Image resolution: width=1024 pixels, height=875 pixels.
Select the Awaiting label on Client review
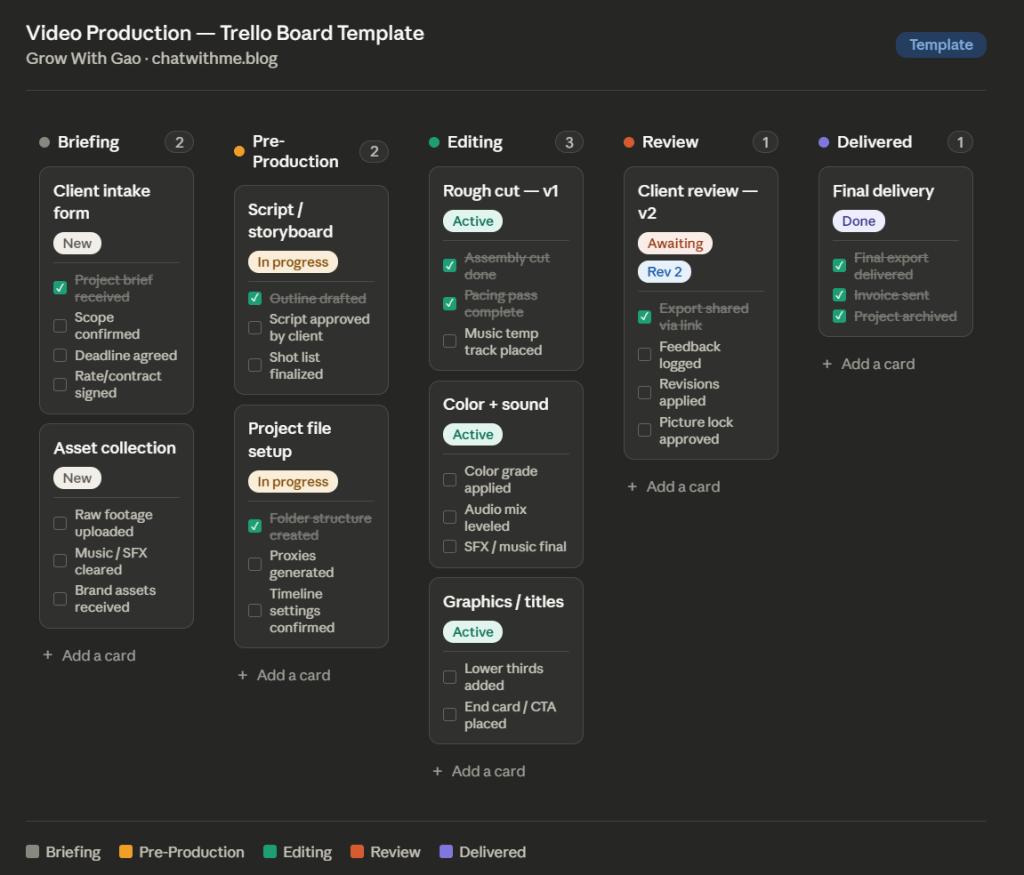(x=675, y=243)
